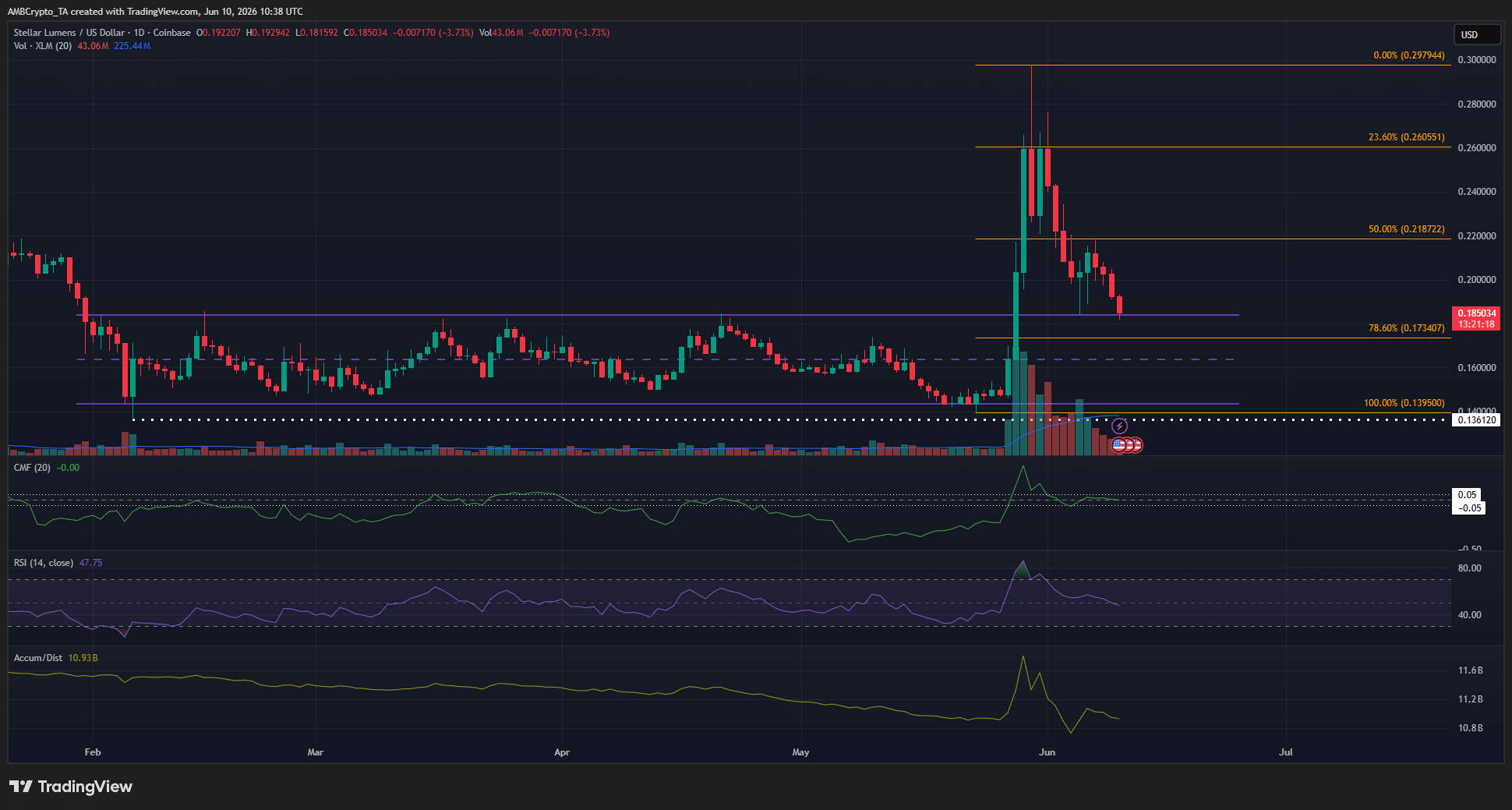
Task: Click the RSI 40.00 axis label
Action: coord(1470,615)
